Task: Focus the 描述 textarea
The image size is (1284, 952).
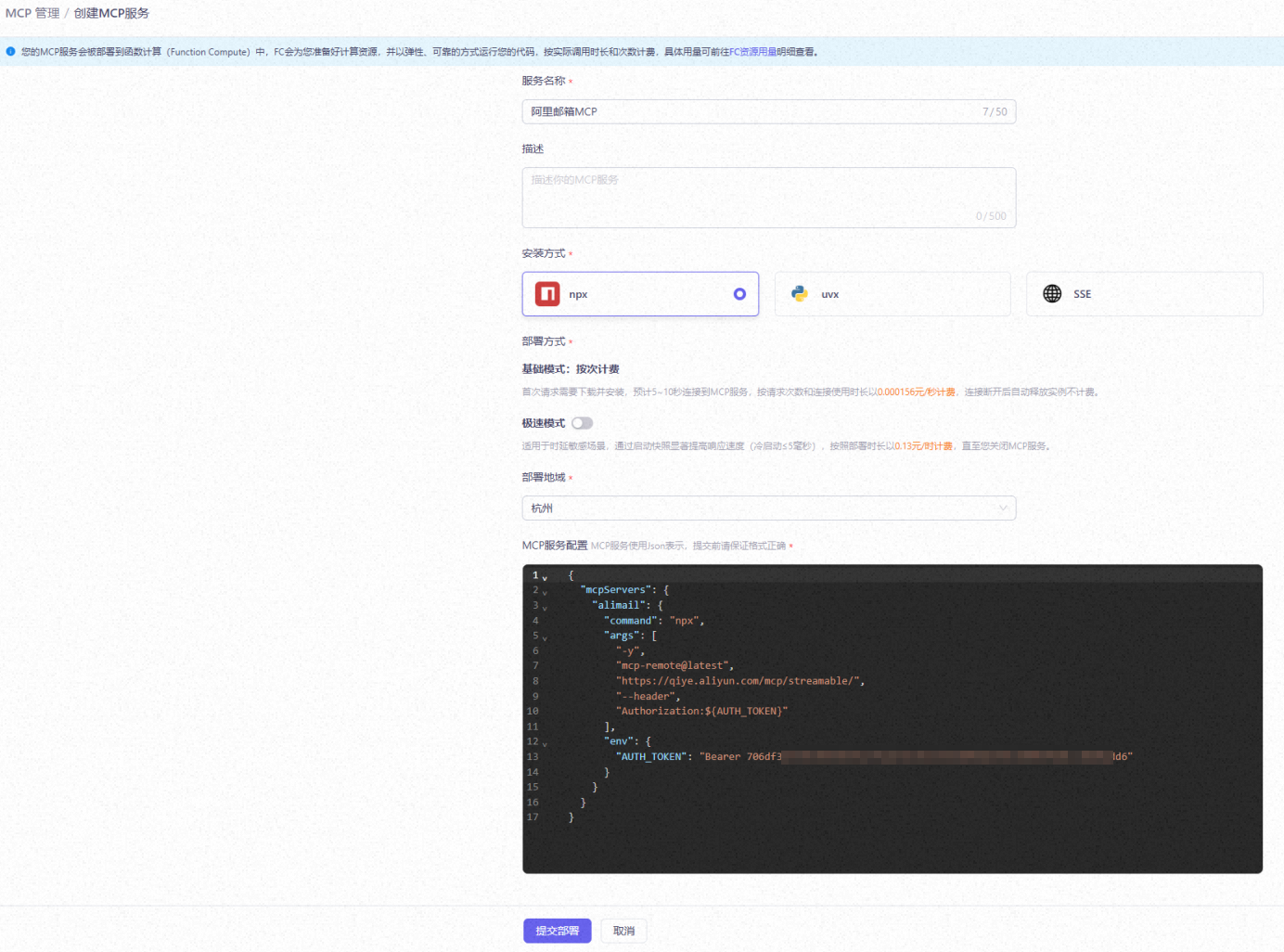Action: coord(769,198)
